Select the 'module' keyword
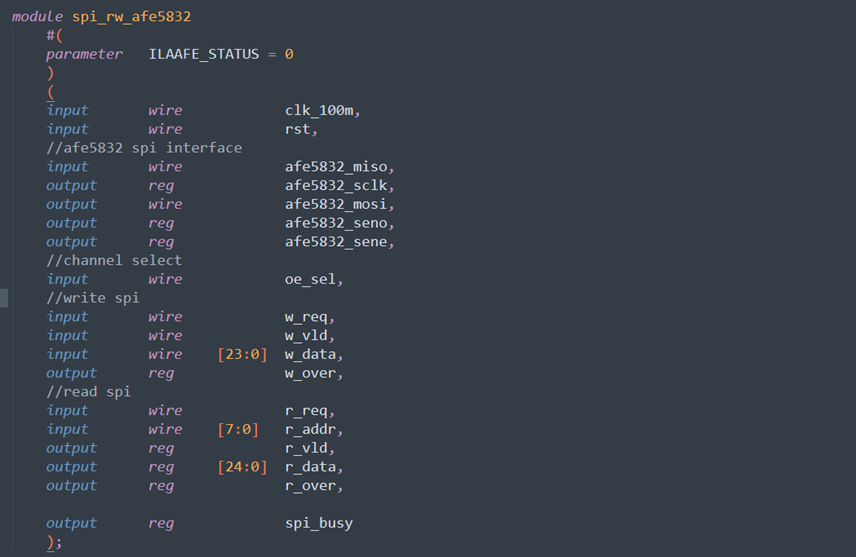This screenshot has width=856, height=557. point(37,16)
